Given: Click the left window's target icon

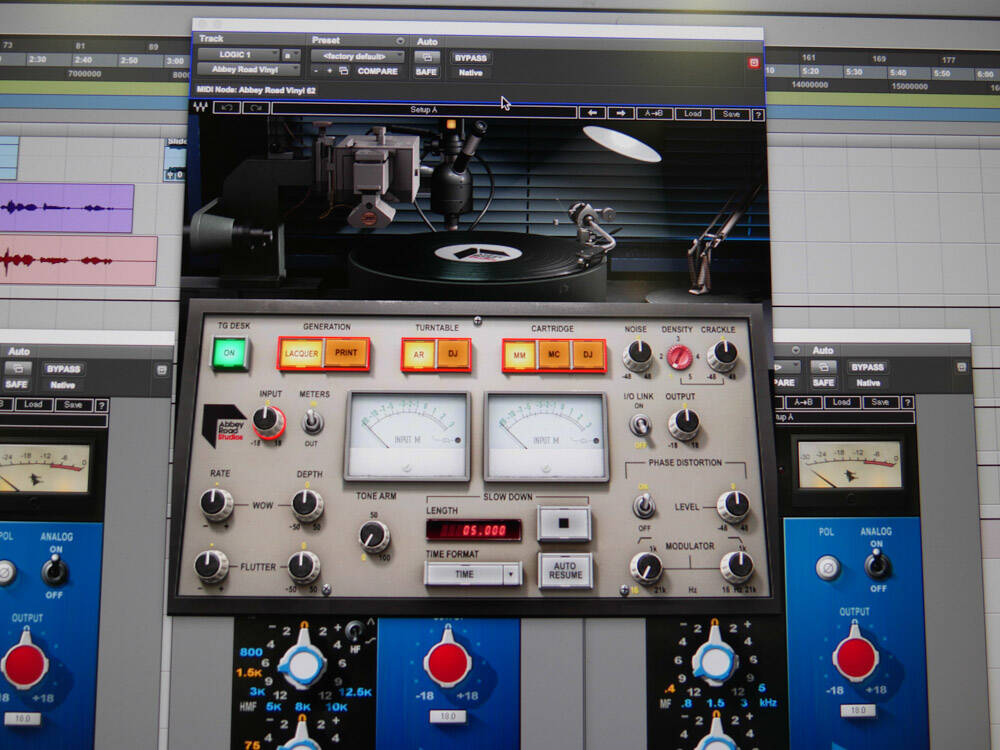Looking at the screenshot, I should coord(162,369).
